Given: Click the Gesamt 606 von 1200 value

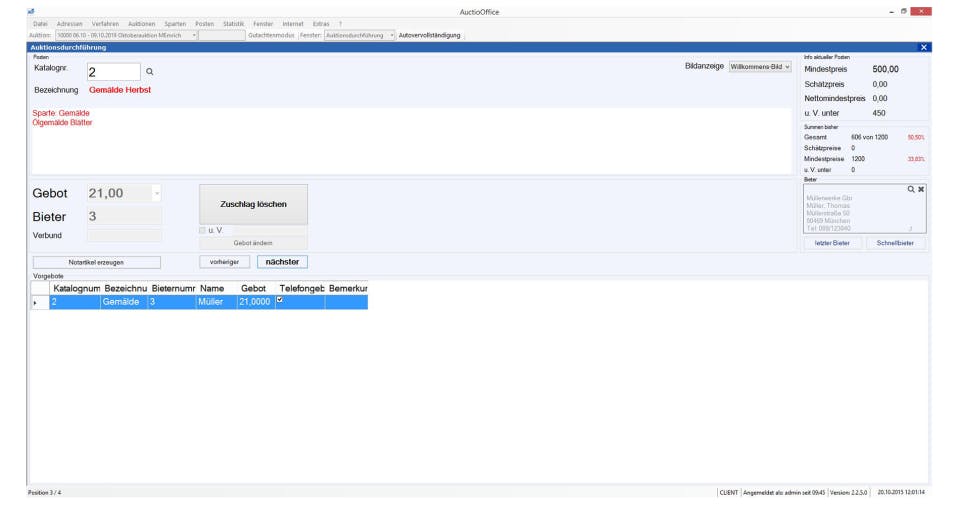Looking at the screenshot, I should pyautogui.click(x=869, y=138).
